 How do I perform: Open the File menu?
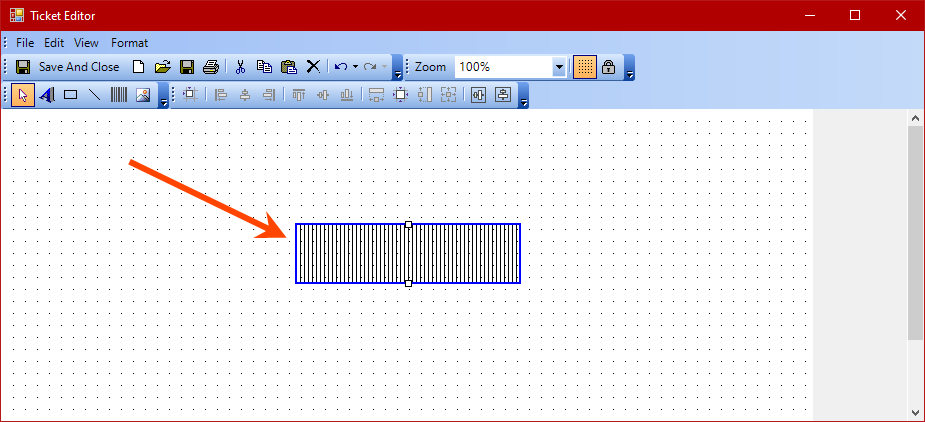pyautogui.click(x=25, y=43)
